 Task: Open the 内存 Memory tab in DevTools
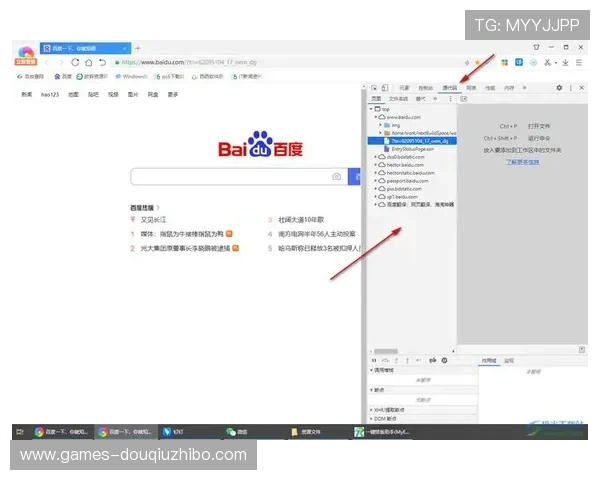pyautogui.click(x=509, y=88)
